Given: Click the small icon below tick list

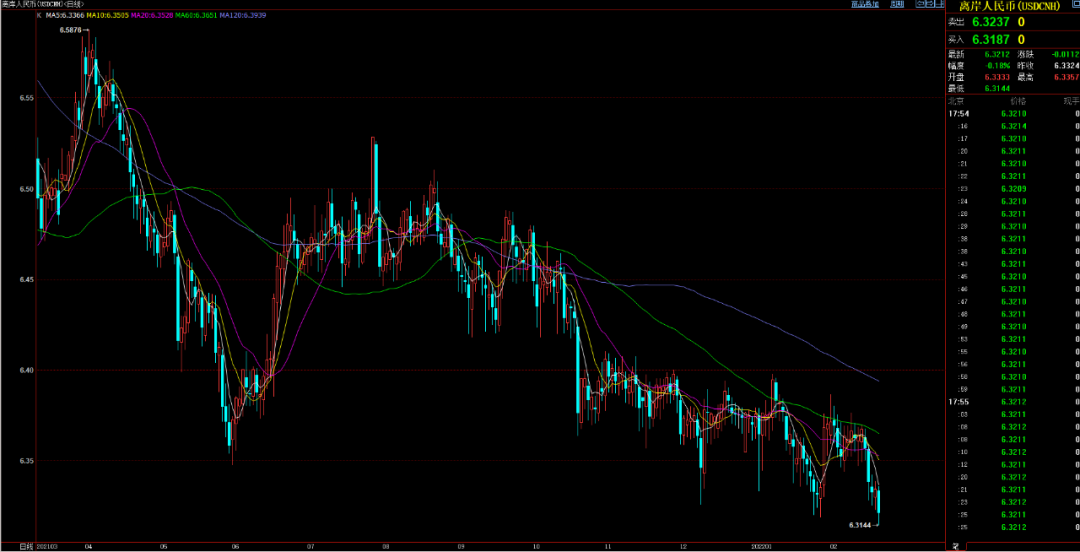Looking at the screenshot, I should [956, 546].
